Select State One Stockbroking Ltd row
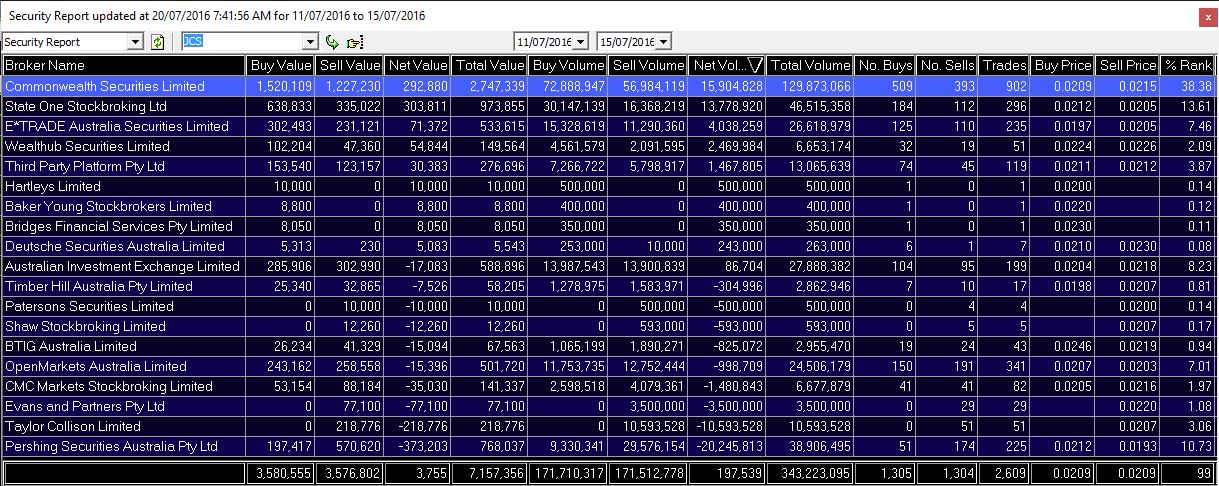This screenshot has width=1219, height=486. [x=609, y=106]
